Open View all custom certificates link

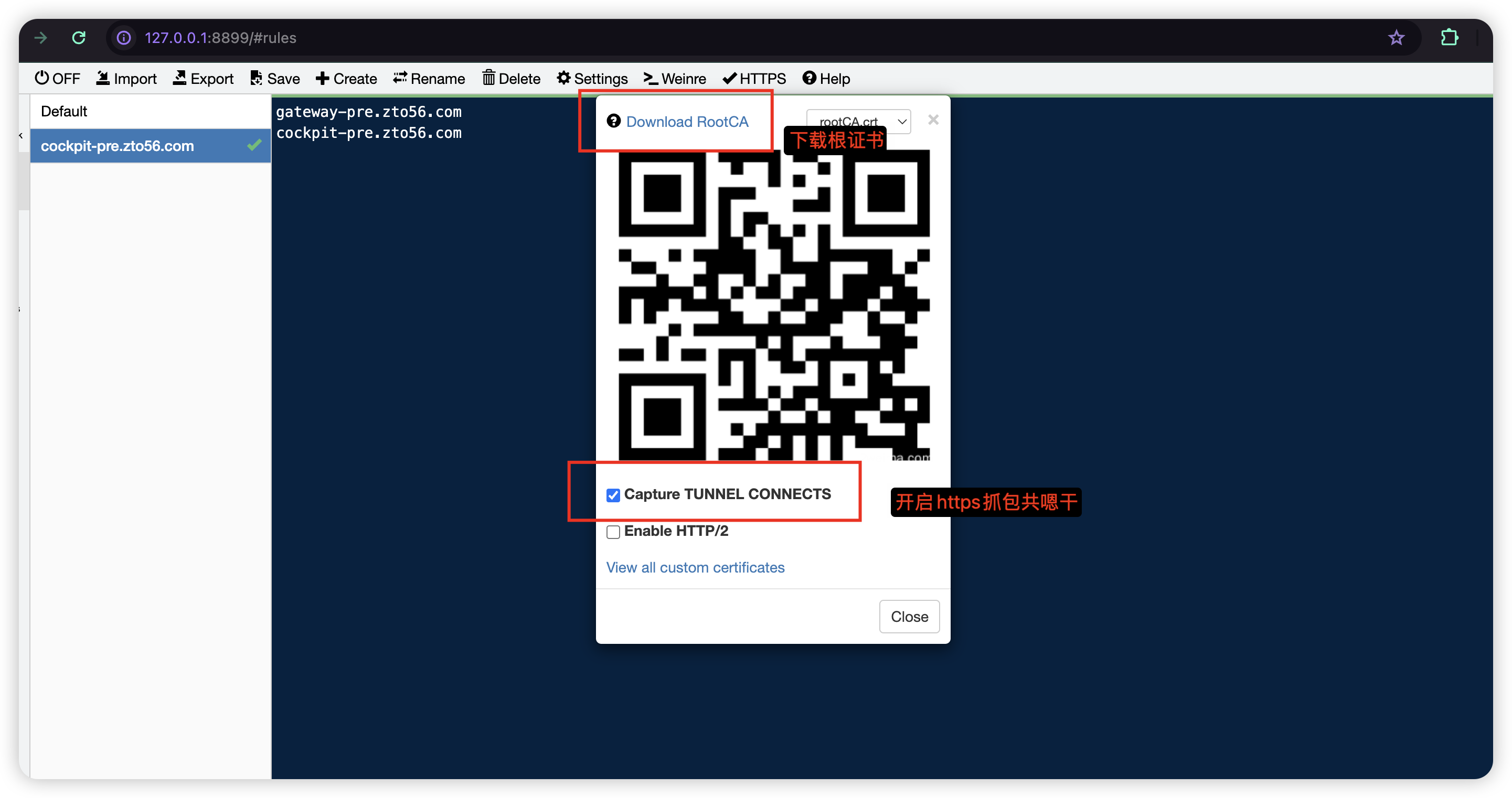[x=695, y=567]
